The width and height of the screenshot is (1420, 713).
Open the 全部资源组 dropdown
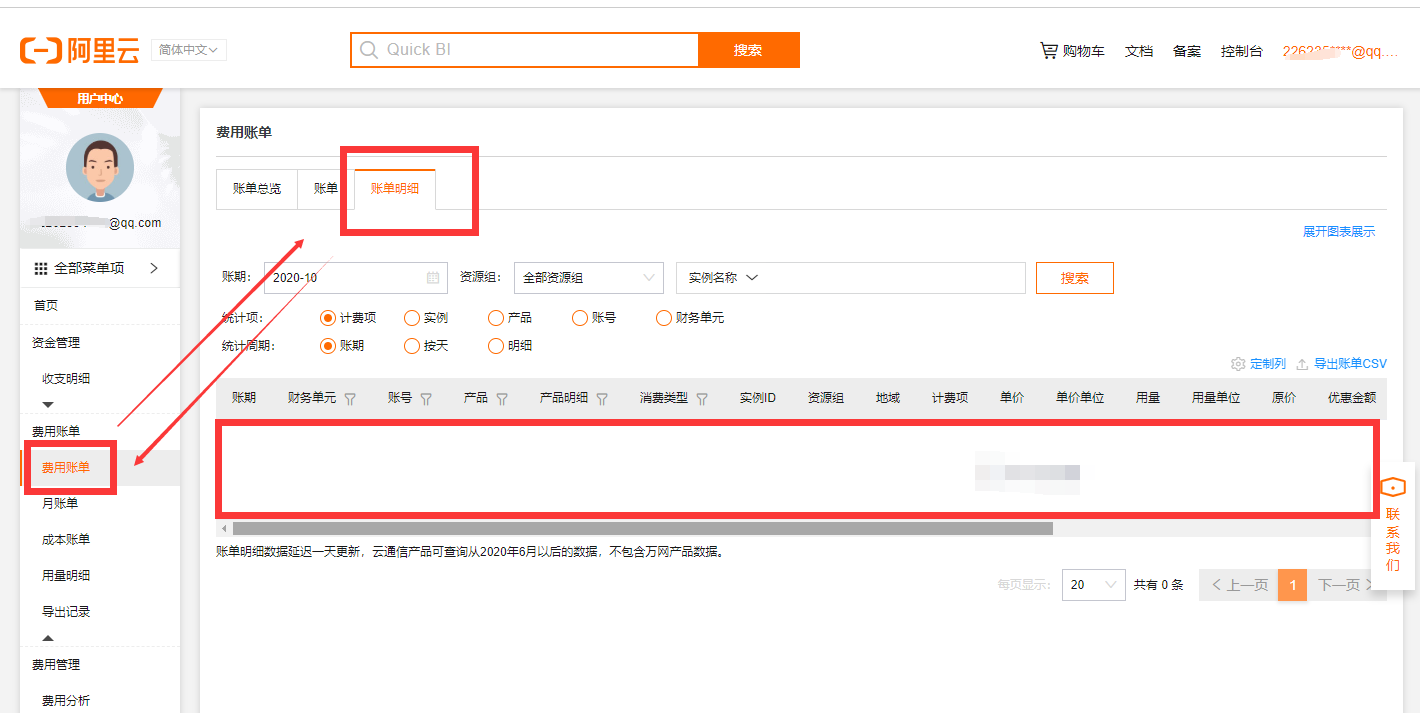coord(589,278)
